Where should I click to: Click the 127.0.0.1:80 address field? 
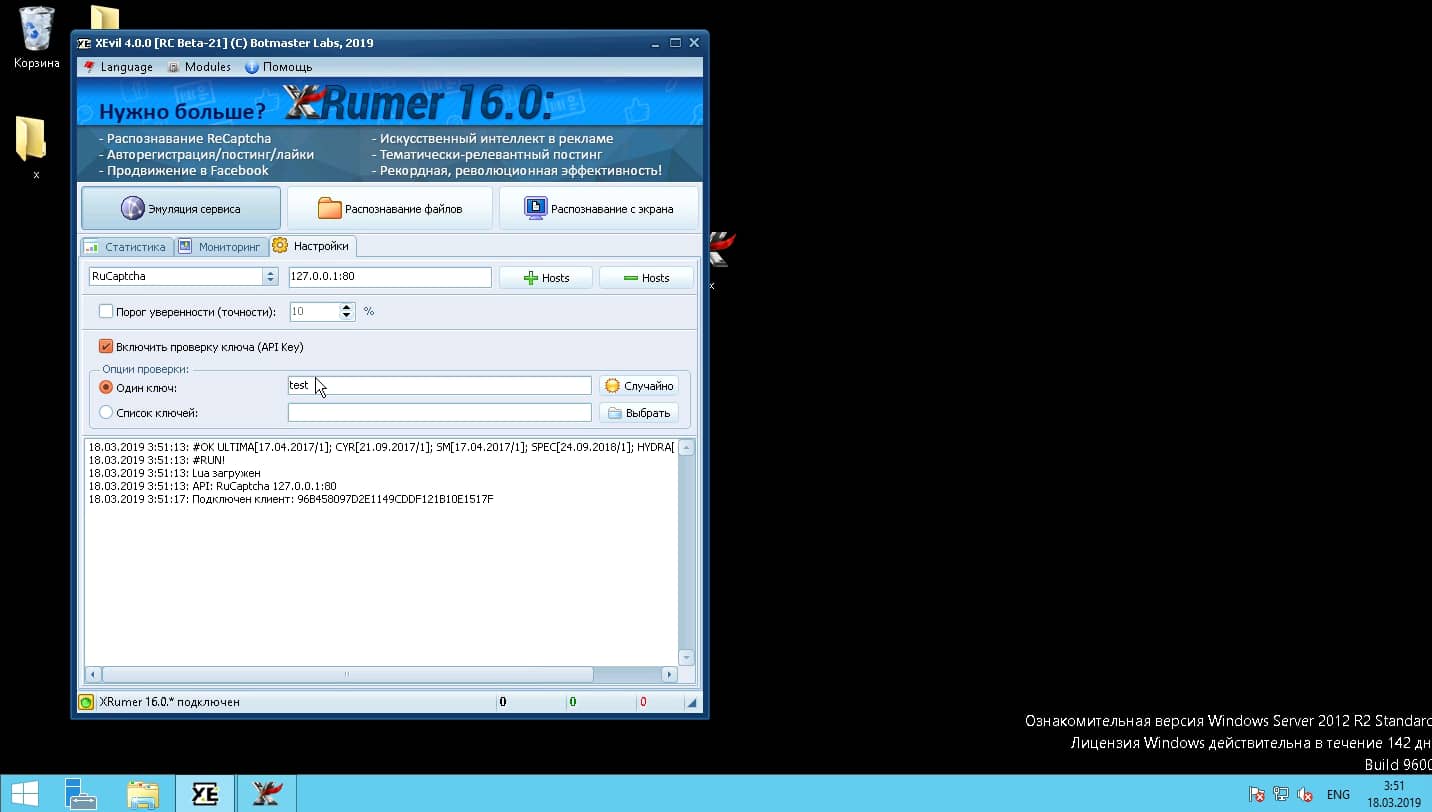390,277
